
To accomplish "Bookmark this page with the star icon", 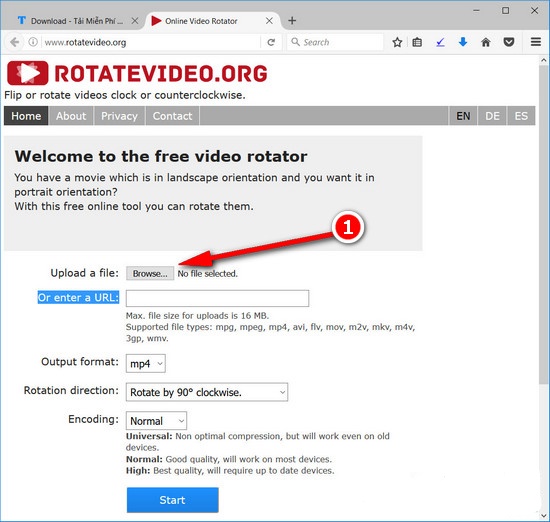I will 397,42.
